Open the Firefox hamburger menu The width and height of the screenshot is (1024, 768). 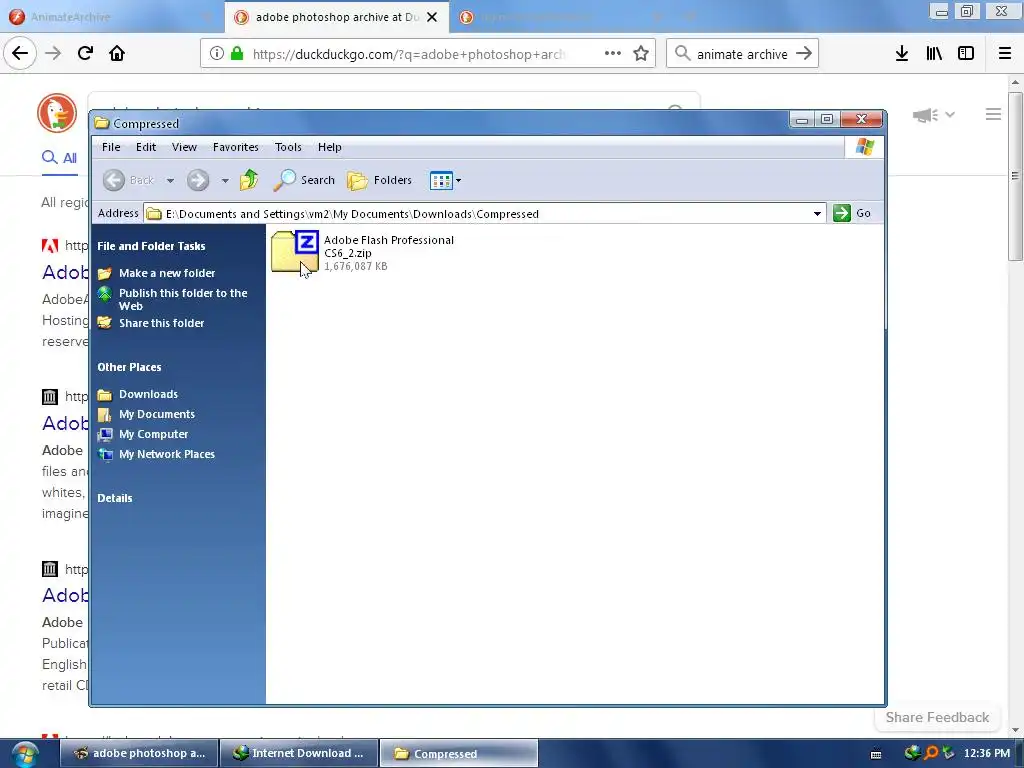click(x=1005, y=54)
